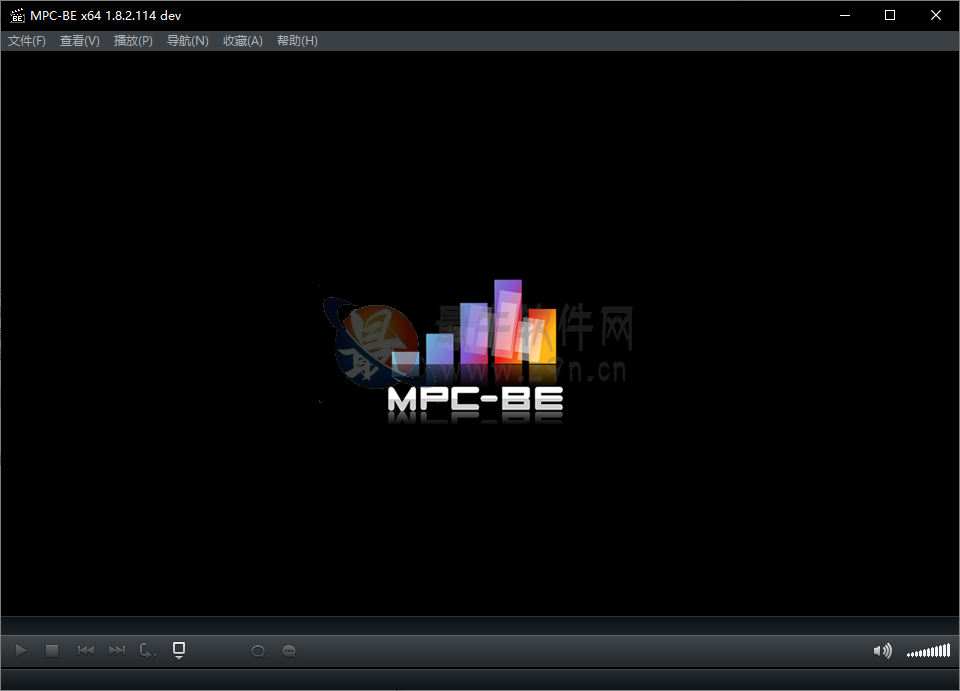Open the 导航(N) menu
This screenshot has width=960, height=691.
click(x=188, y=41)
